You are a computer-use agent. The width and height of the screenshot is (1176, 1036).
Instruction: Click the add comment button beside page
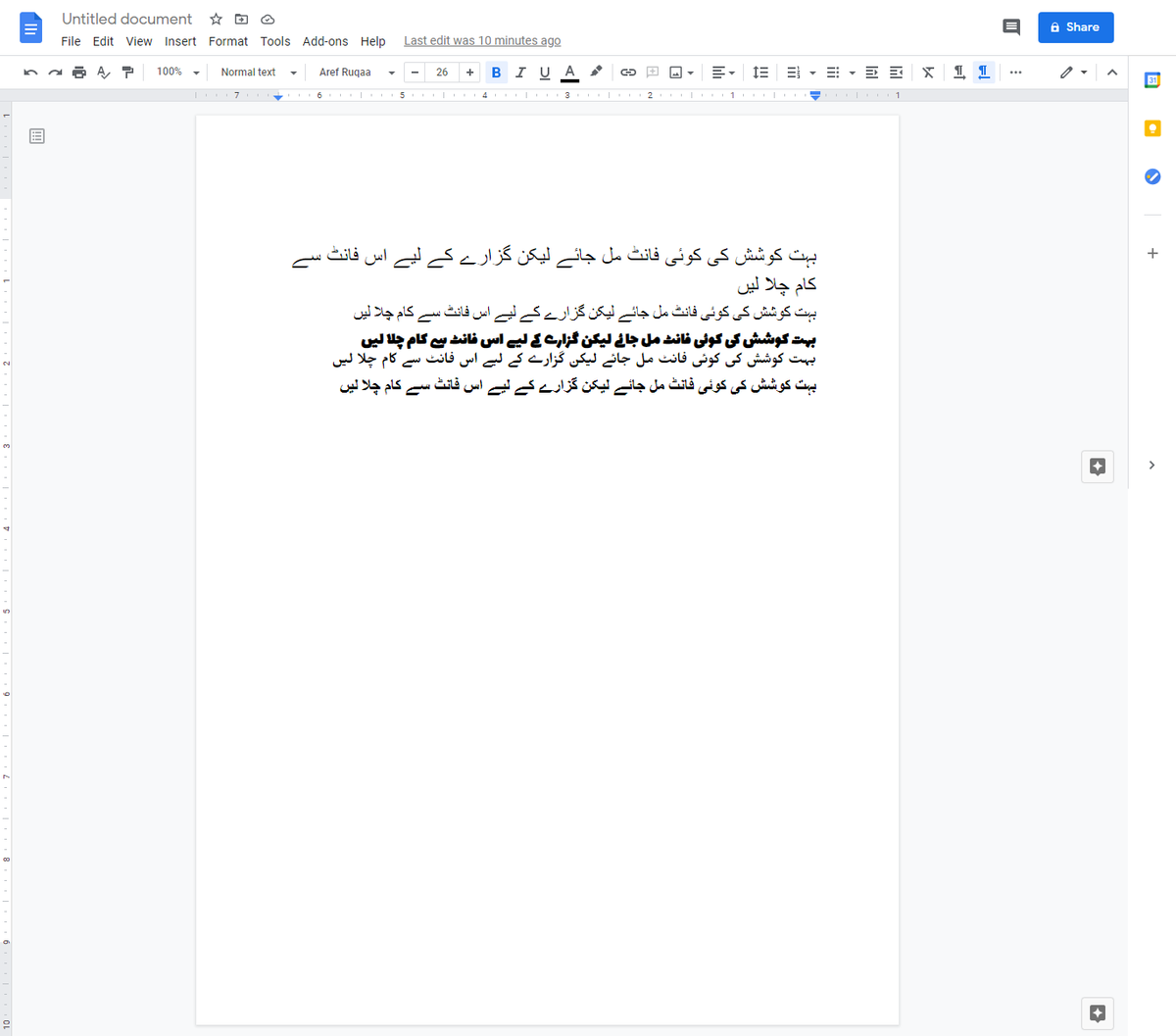(1098, 467)
